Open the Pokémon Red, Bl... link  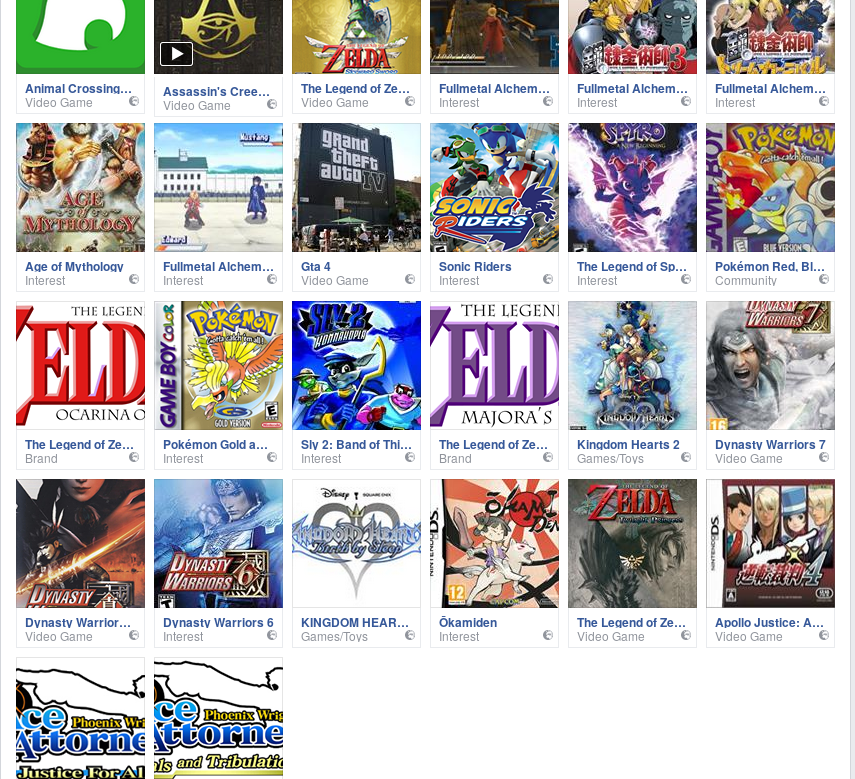pyautogui.click(x=769, y=267)
